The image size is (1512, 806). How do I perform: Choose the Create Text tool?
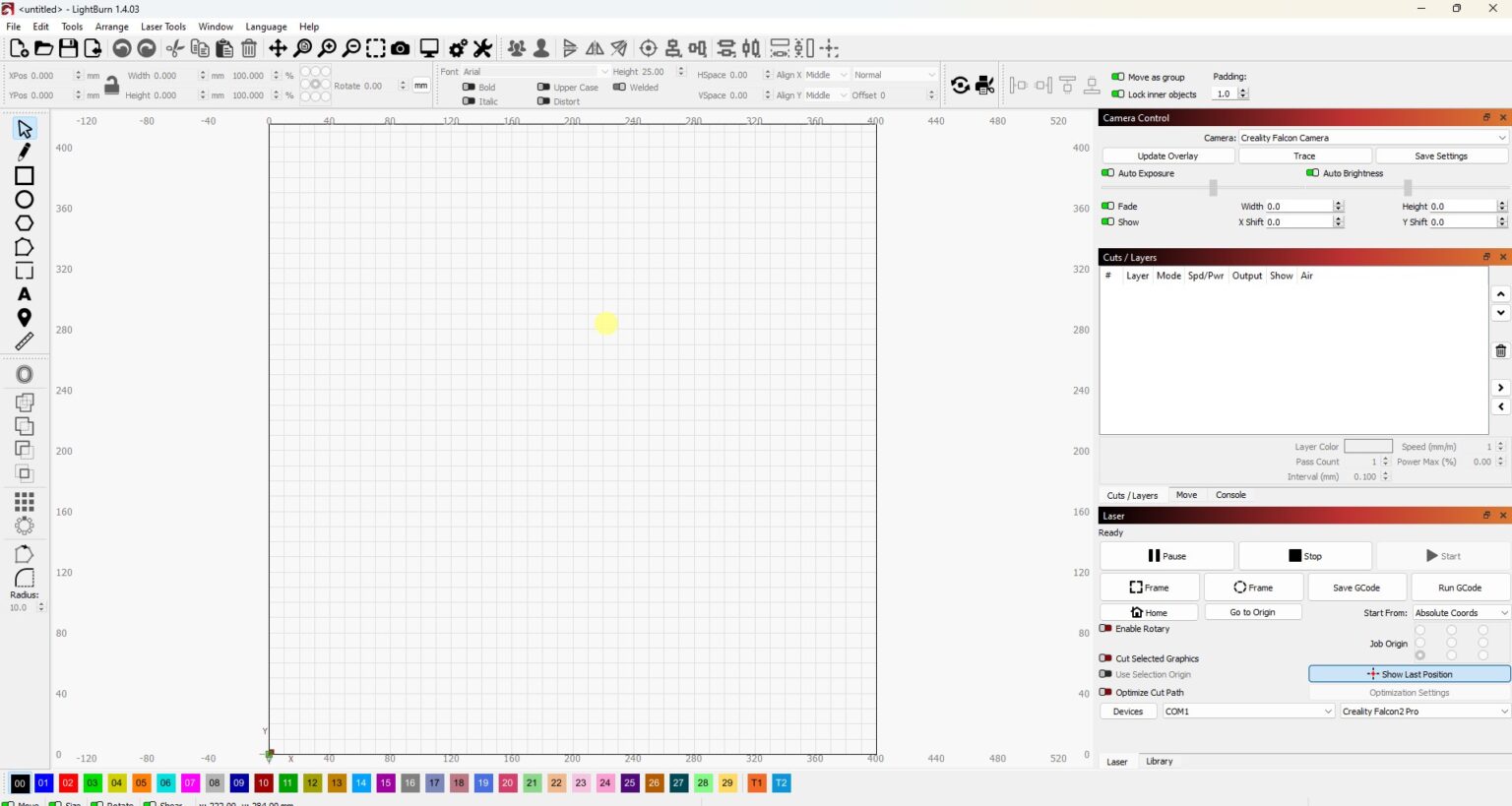click(x=24, y=293)
